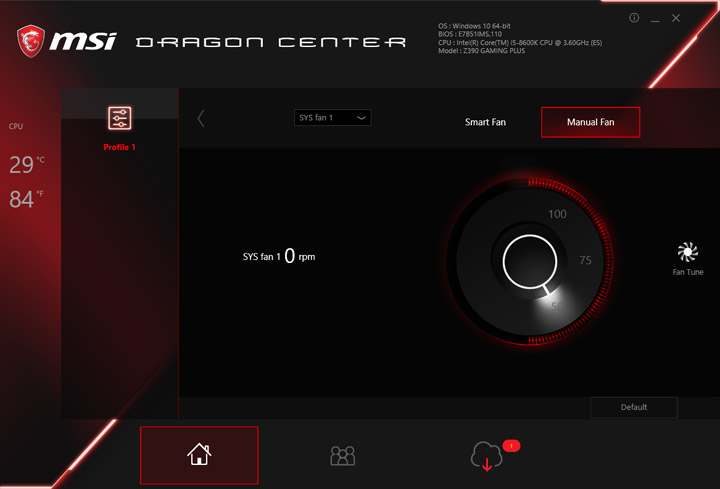720x489 pixels.
Task: Click the MSI dragon shield logo
Action: [x=31, y=41]
